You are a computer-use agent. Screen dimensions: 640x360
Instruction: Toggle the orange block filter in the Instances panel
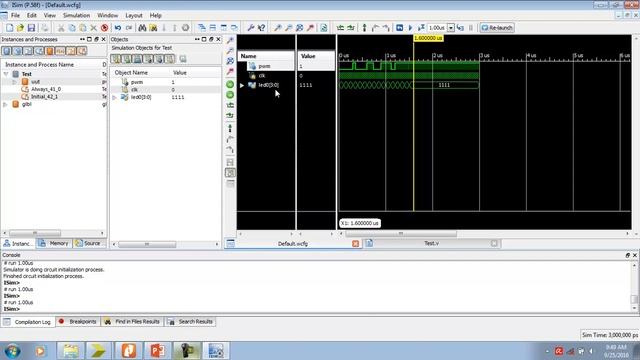(x=49, y=51)
